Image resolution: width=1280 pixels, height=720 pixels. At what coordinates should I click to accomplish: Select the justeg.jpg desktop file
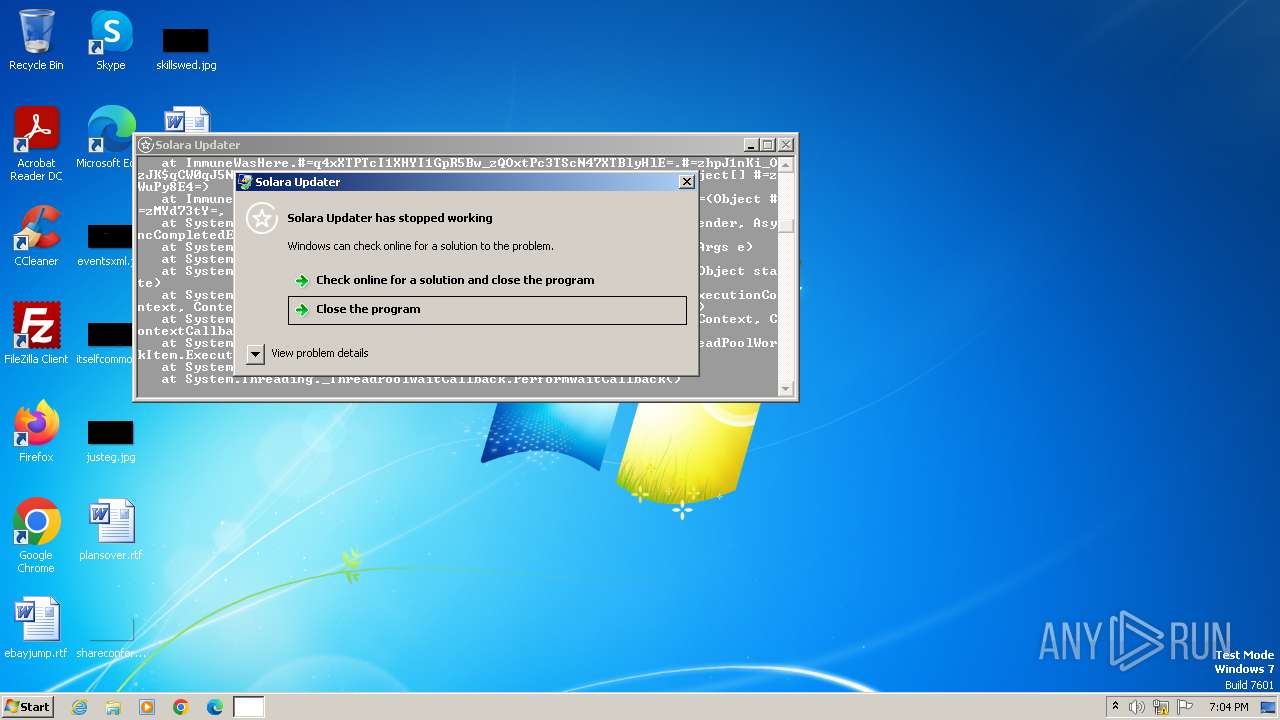(x=110, y=441)
